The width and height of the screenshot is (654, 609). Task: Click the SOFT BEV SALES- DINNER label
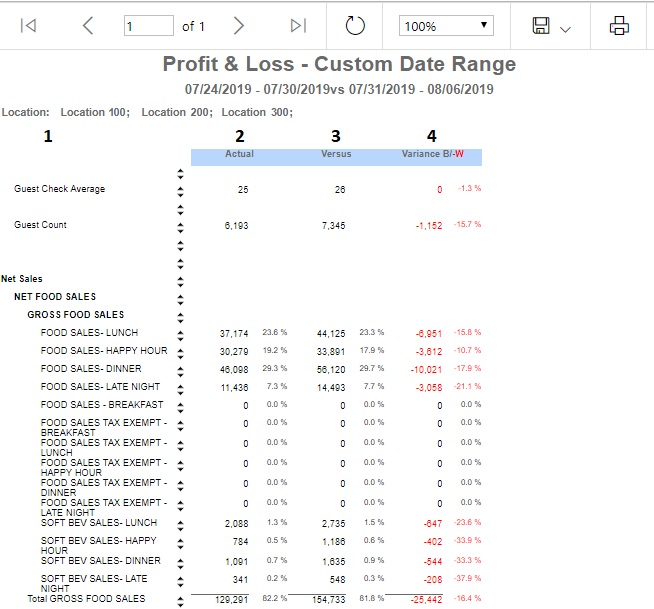point(101,561)
